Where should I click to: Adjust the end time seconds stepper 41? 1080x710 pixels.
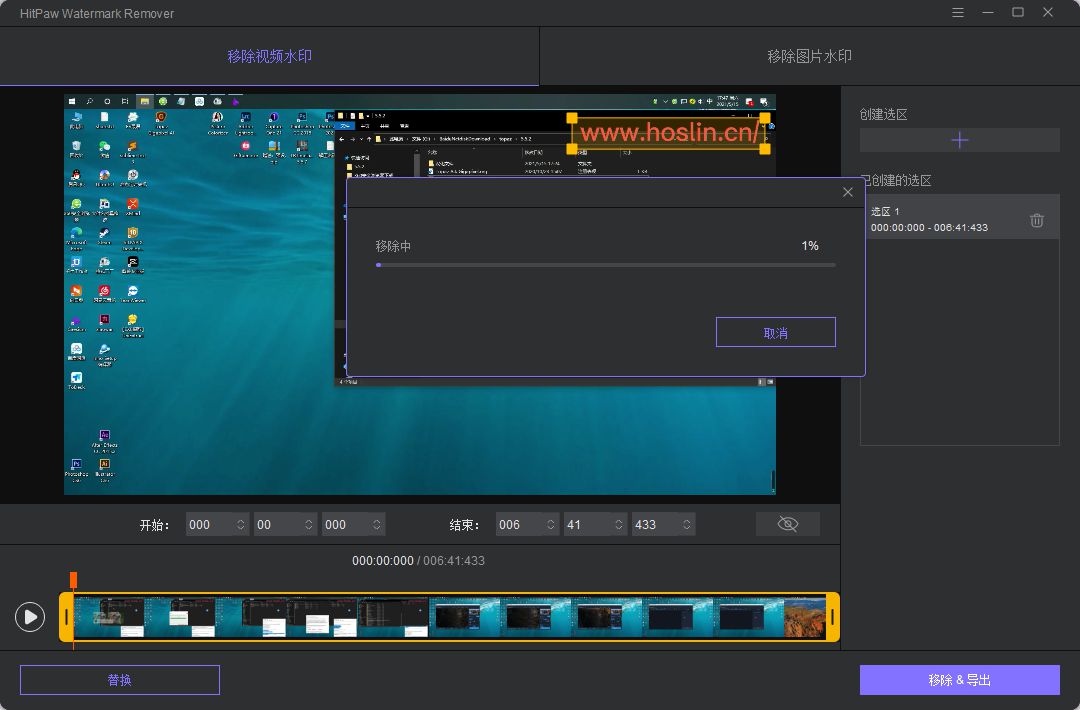coord(619,524)
